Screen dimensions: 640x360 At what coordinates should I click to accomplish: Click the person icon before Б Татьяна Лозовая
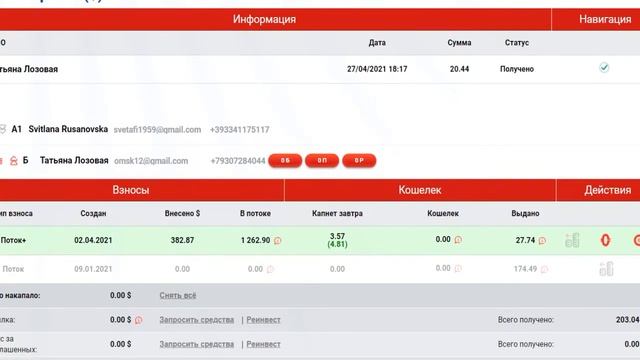(x=13, y=161)
